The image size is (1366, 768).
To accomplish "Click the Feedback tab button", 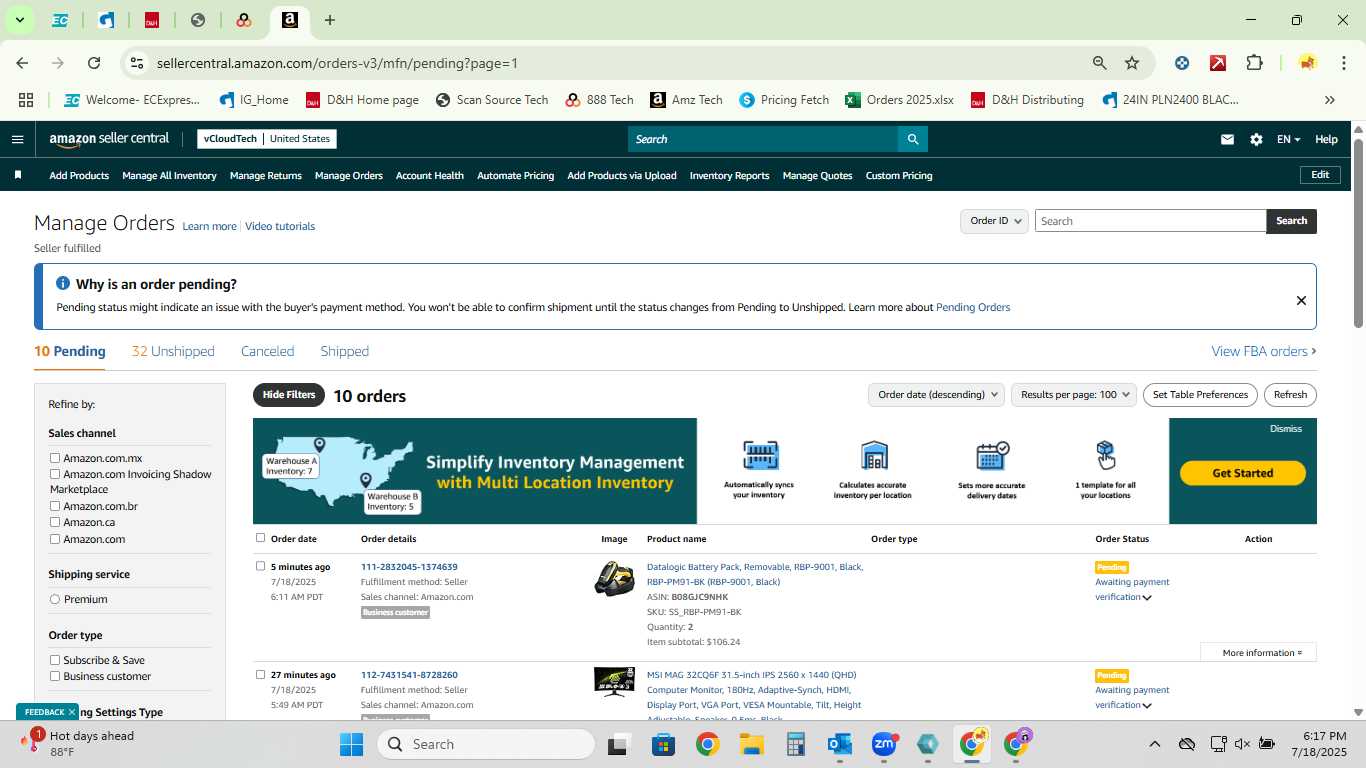I will (44, 712).
